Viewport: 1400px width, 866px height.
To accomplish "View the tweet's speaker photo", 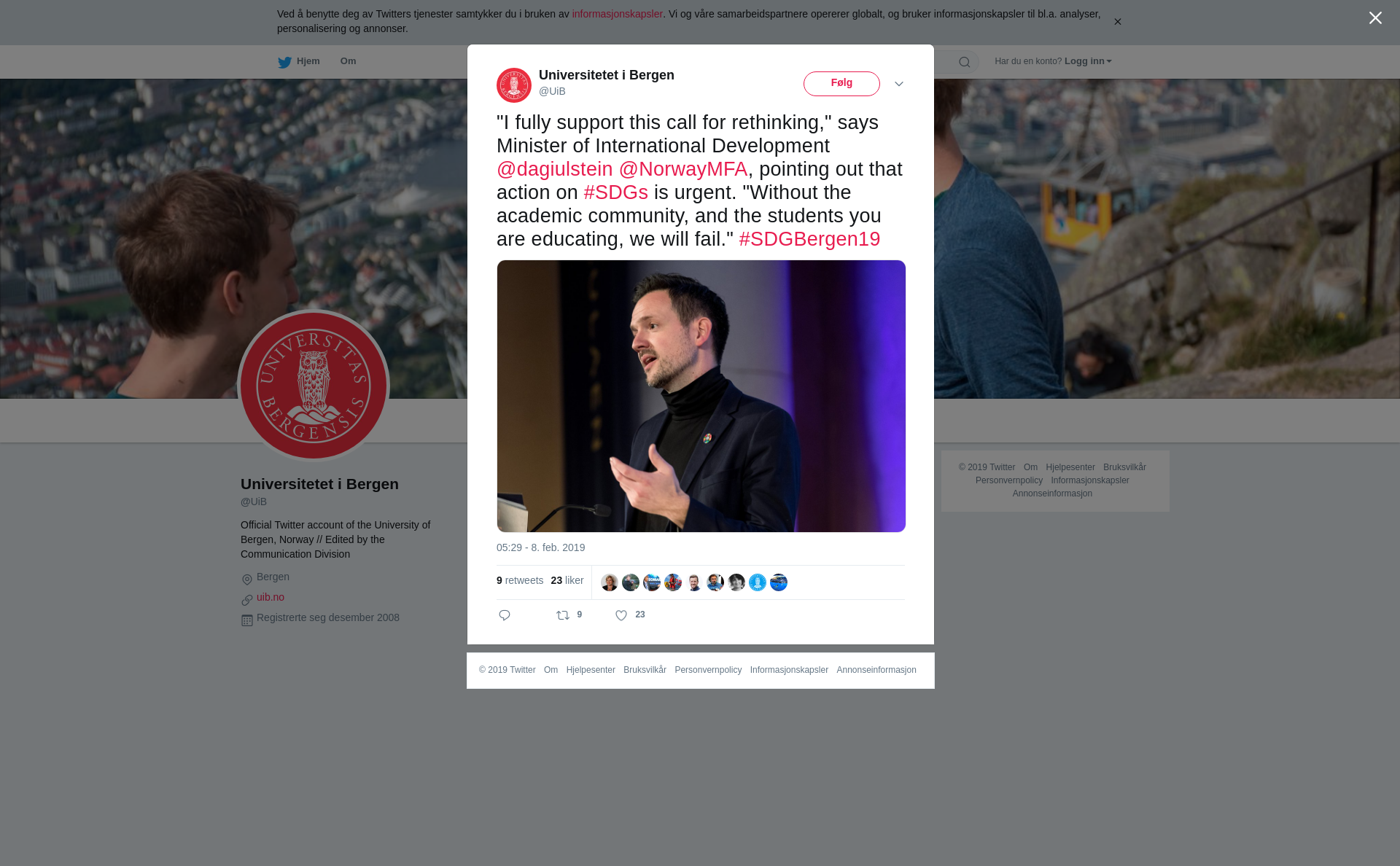I will tap(701, 396).
